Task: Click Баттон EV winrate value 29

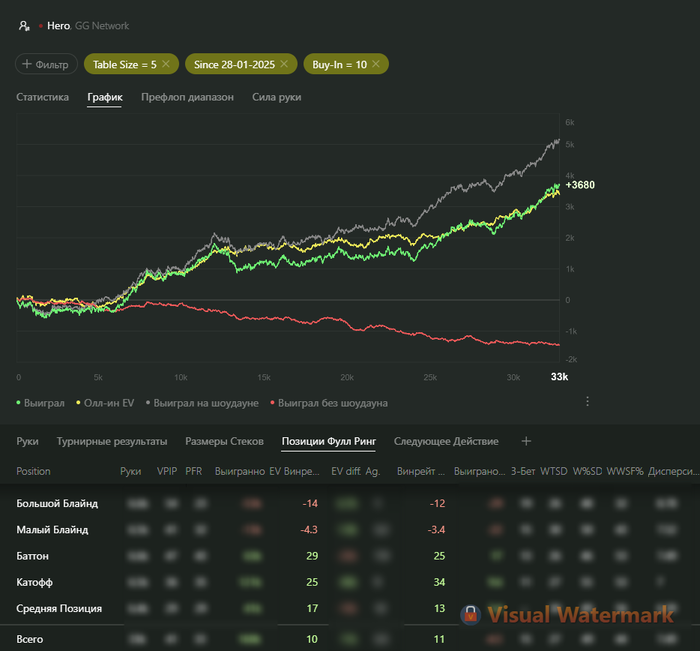Action: coord(312,556)
